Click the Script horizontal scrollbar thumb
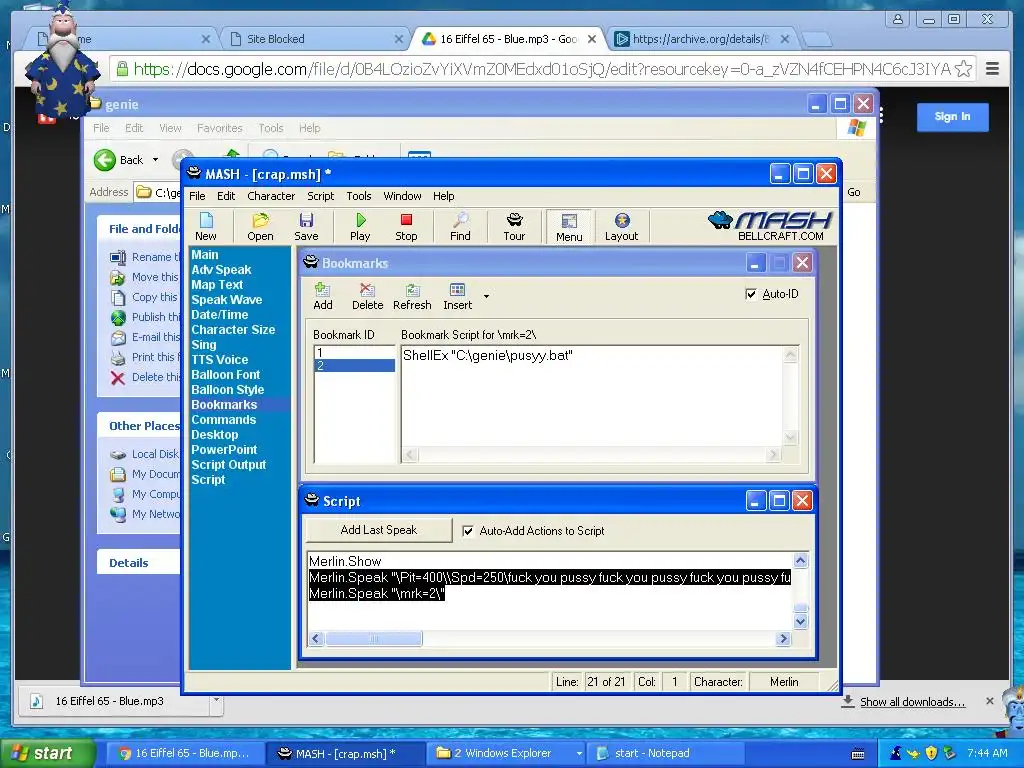The height and width of the screenshot is (768, 1024). coord(374,639)
